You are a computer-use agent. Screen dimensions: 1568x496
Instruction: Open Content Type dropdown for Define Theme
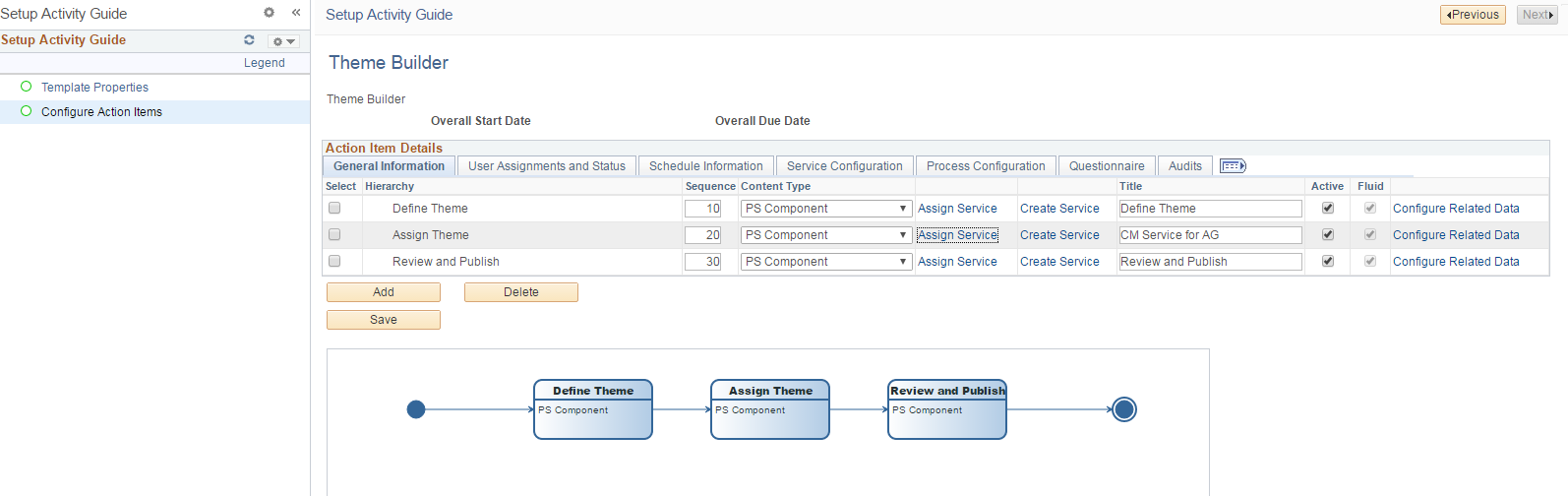(x=826, y=209)
